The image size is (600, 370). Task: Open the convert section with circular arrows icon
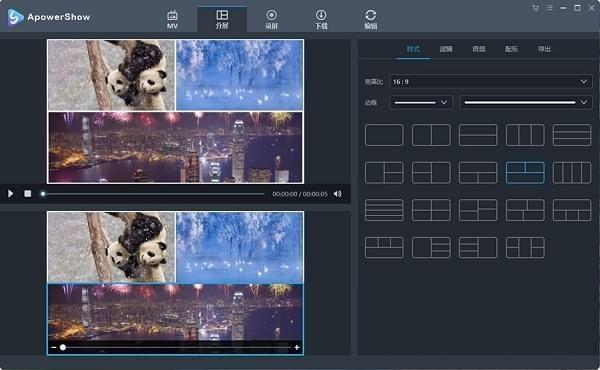coord(370,20)
